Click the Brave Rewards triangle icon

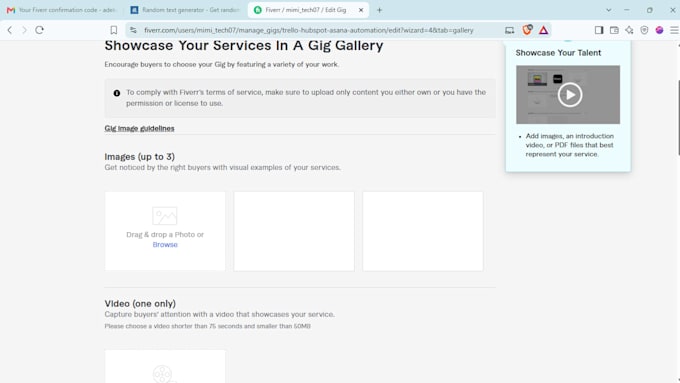pyautogui.click(x=543, y=30)
